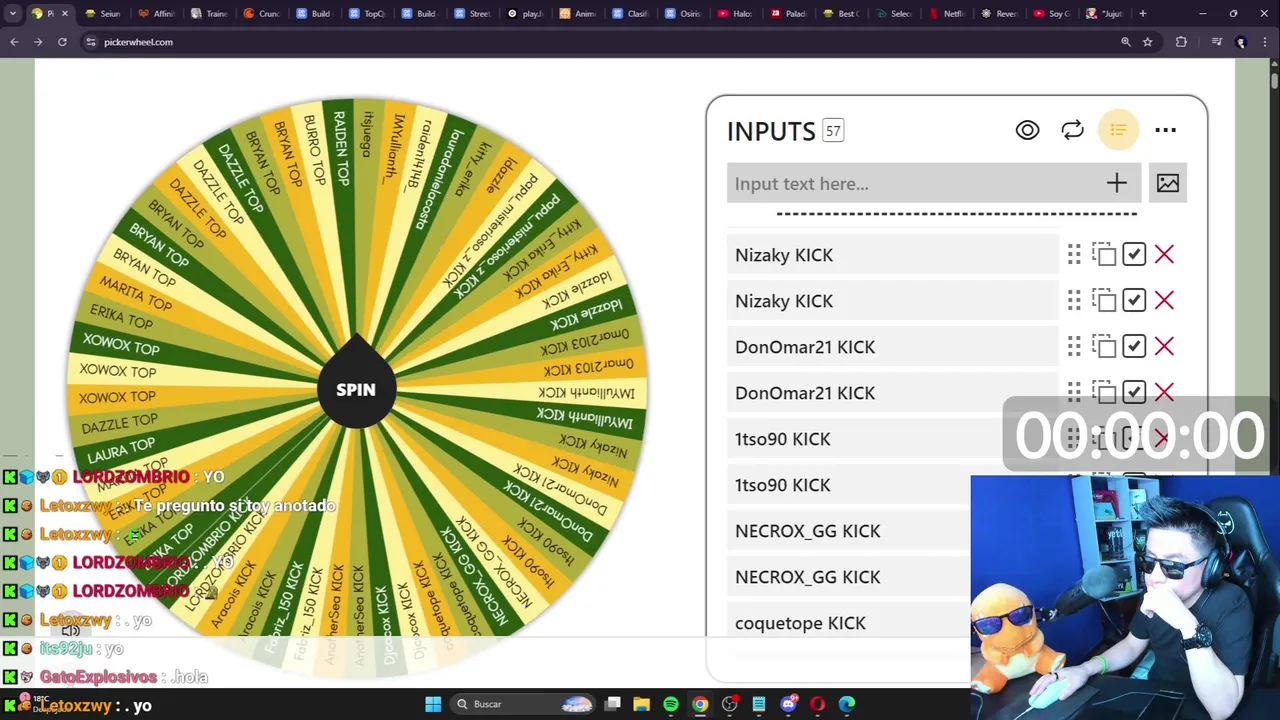This screenshot has height=720, width=1280.
Task: Reload the pickerwheel page
Action: (62, 42)
